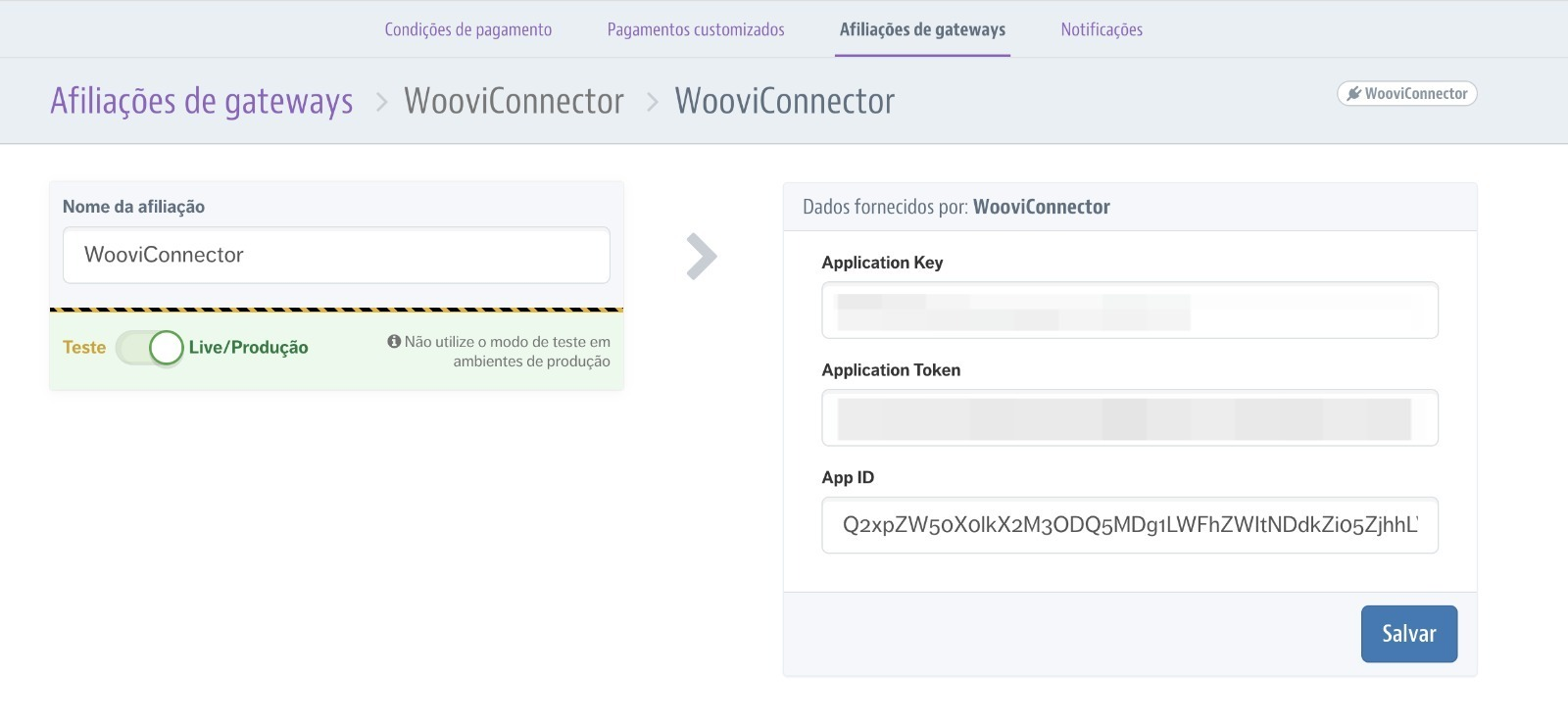Image resolution: width=1568 pixels, height=724 pixels.
Task: Save the affiliation with Salvar button
Action: (x=1409, y=634)
